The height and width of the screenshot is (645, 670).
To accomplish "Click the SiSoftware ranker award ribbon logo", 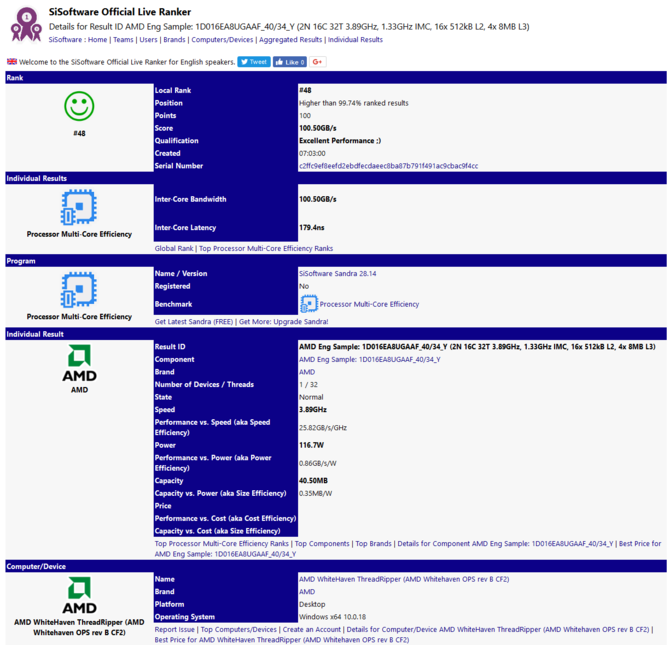I will (x=24, y=25).
